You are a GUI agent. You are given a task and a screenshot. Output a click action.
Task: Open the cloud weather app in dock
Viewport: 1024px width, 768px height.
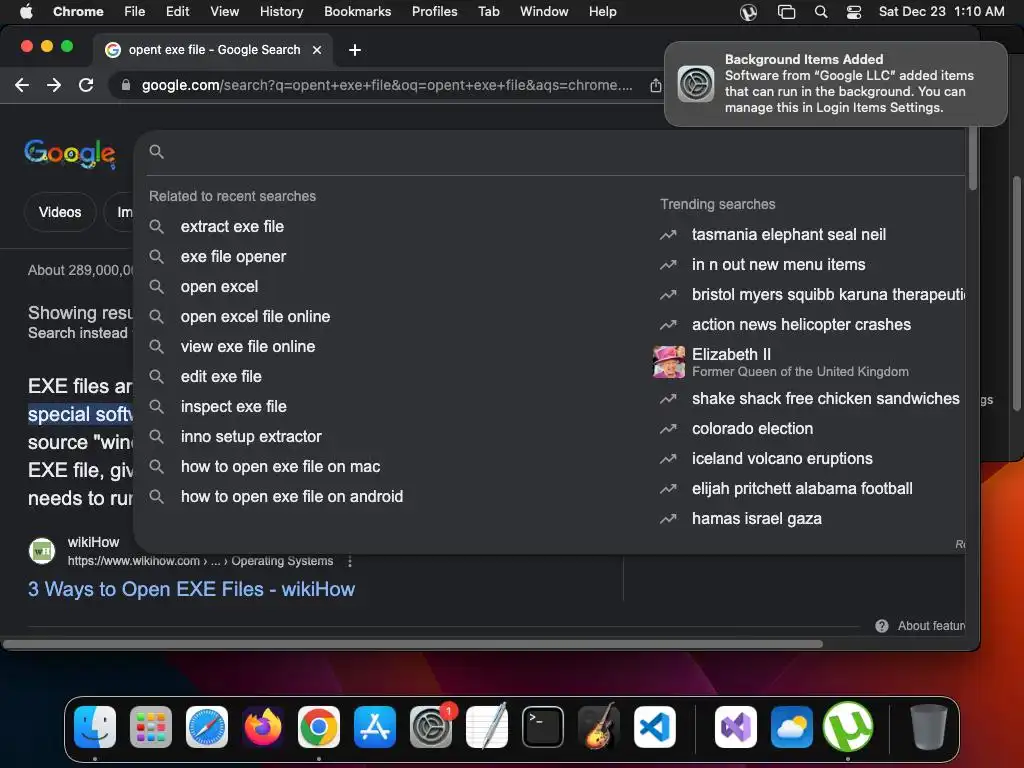(792, 727)
